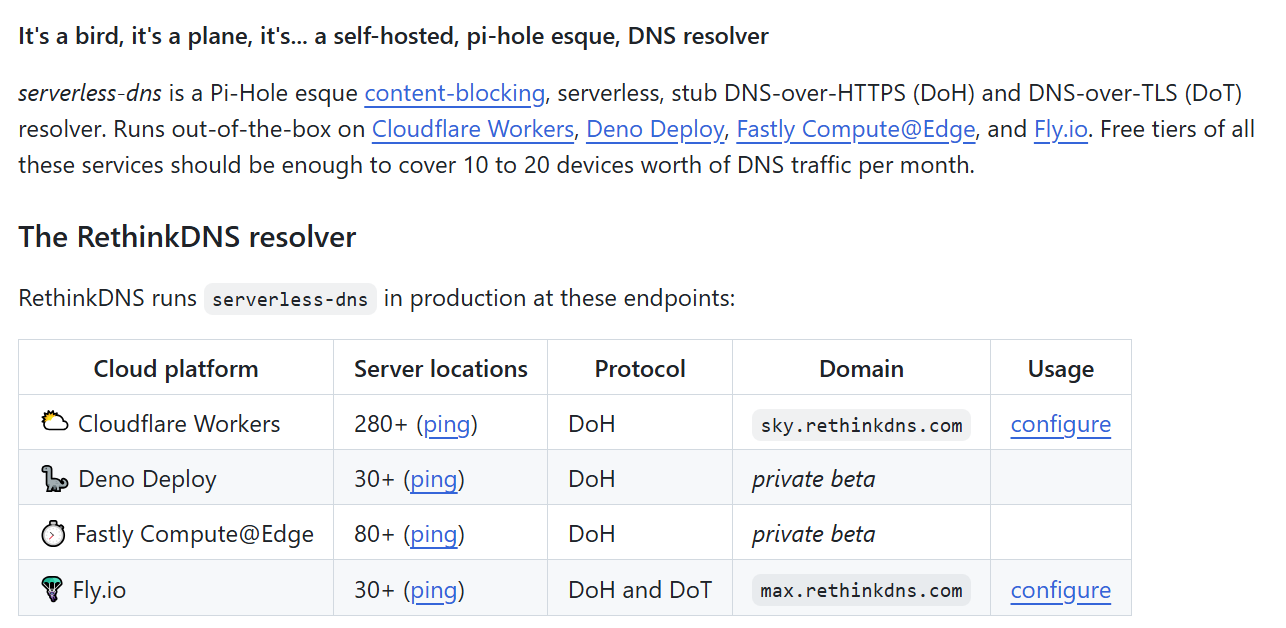The height and width of the screenshot is (628, 1286).
Task: Click the 'Usage' column header
Action: tap(1061, 369)
